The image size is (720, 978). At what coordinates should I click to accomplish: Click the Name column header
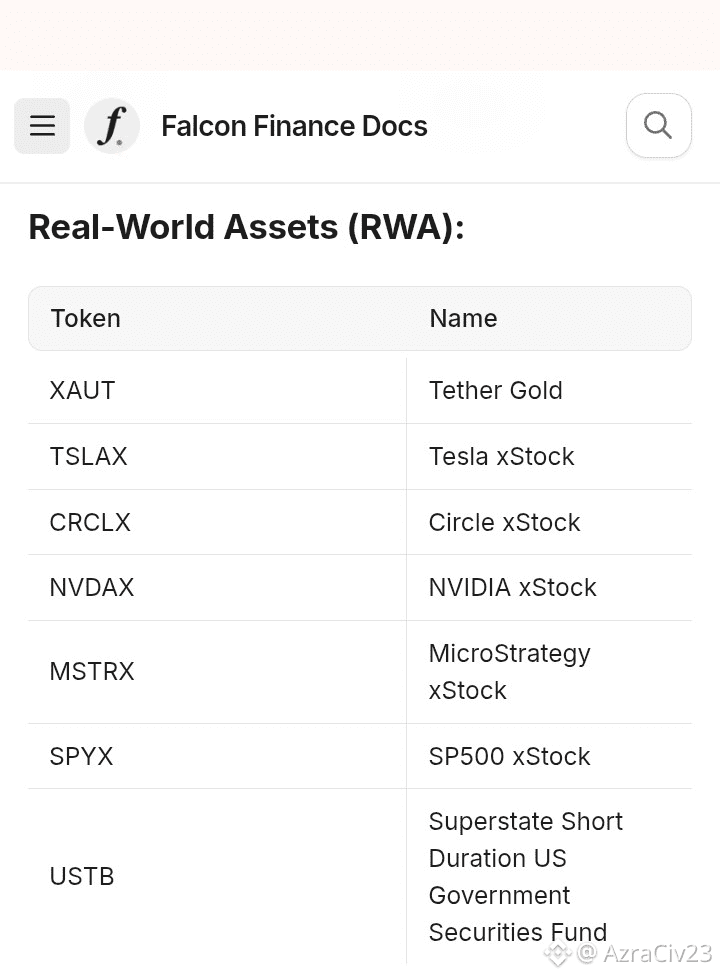(463, 318)
